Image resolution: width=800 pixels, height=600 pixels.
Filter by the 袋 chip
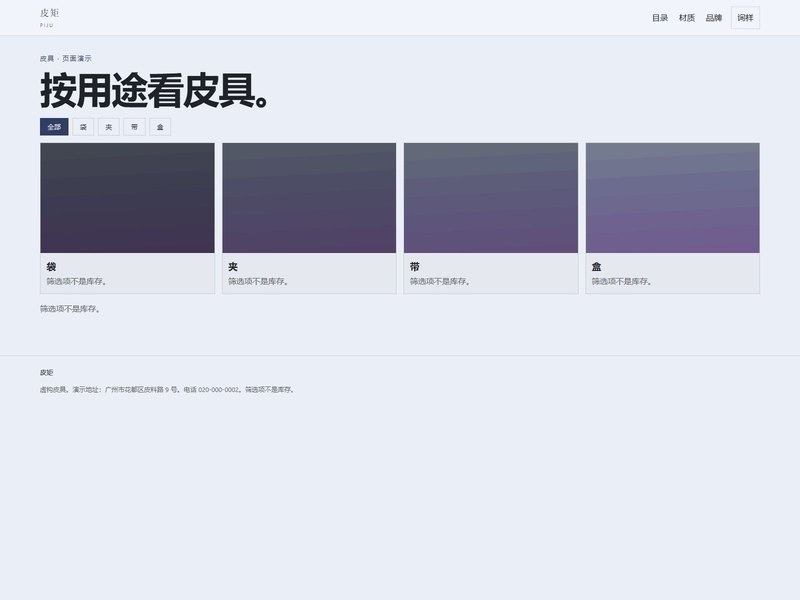click(83, 127)
